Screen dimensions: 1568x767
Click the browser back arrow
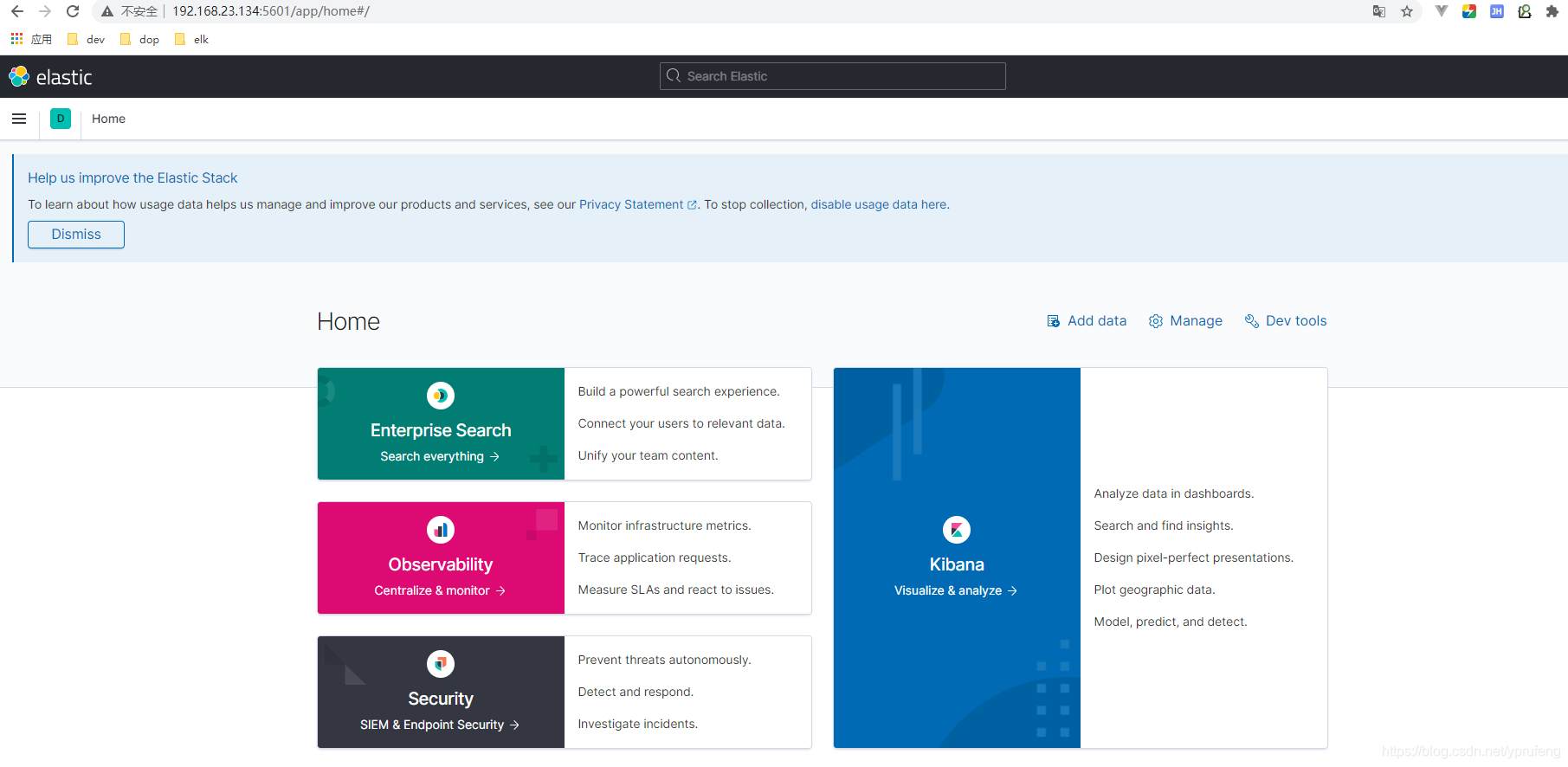click(x=17, y=11)
